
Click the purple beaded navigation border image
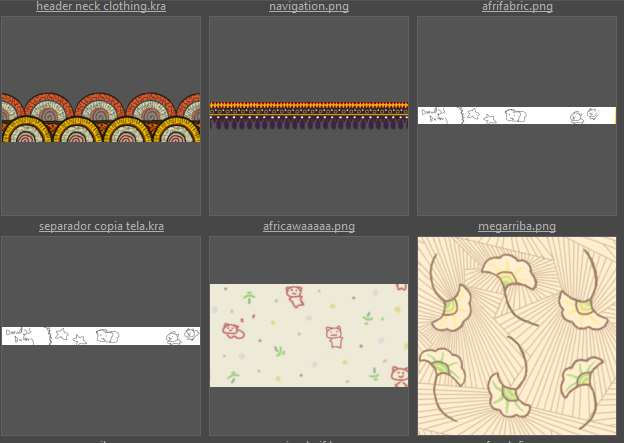pyautogui.click(x=309, y=114)
